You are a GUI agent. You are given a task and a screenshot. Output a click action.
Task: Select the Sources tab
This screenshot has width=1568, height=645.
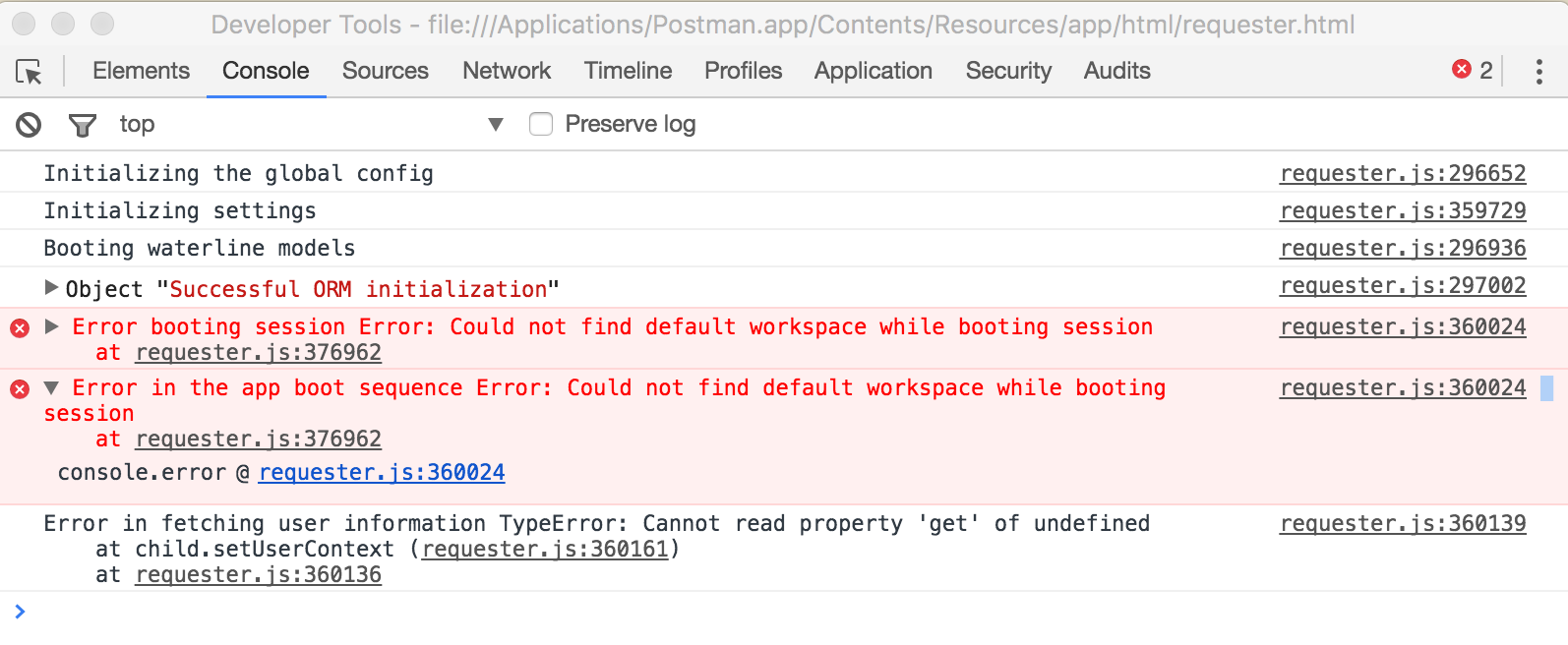(x=385, y=71)
